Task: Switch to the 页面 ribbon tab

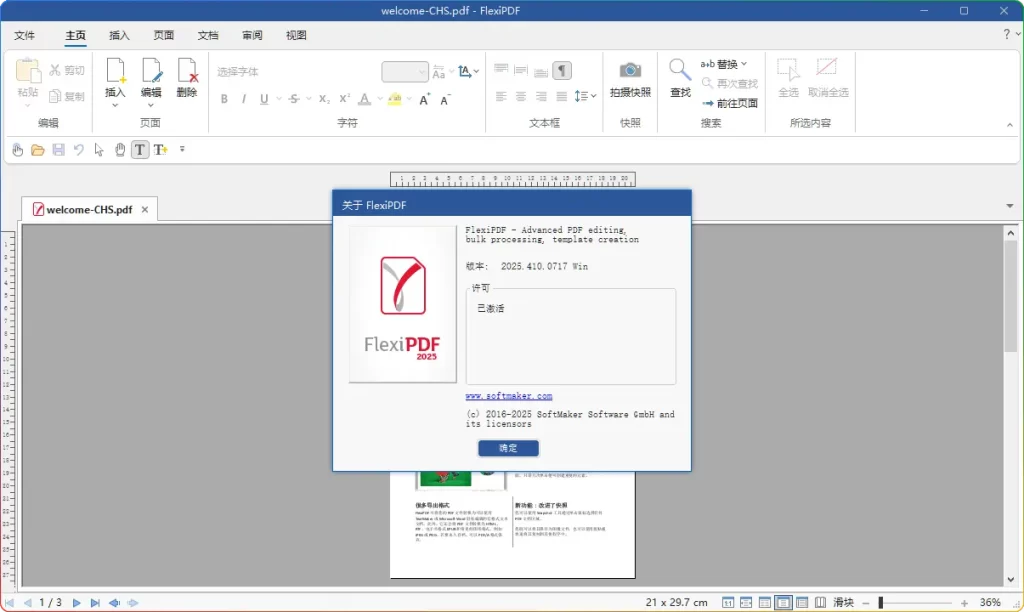Action: (x=163, y=35)
